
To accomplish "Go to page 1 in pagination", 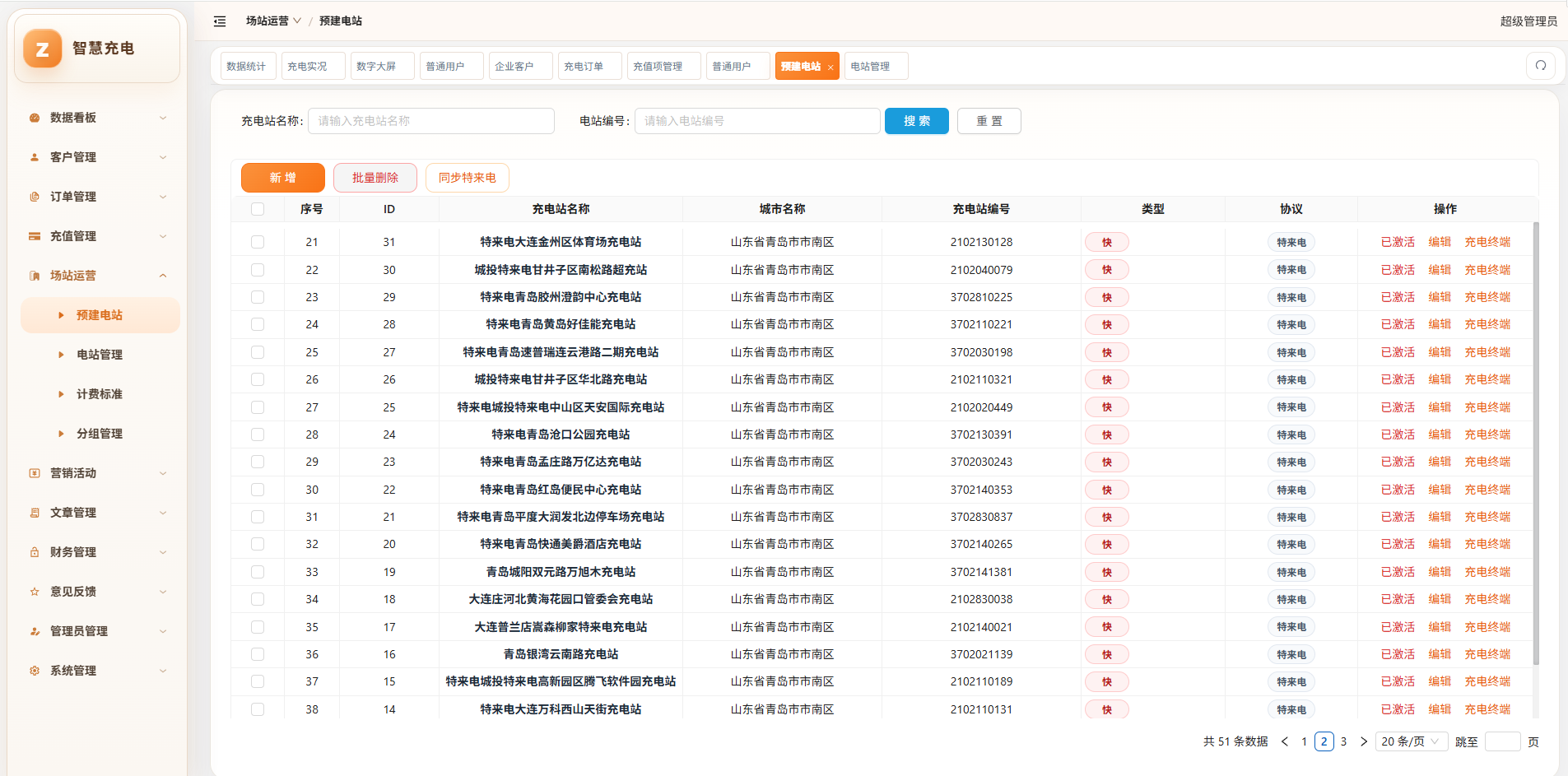I will point(1304,741).
